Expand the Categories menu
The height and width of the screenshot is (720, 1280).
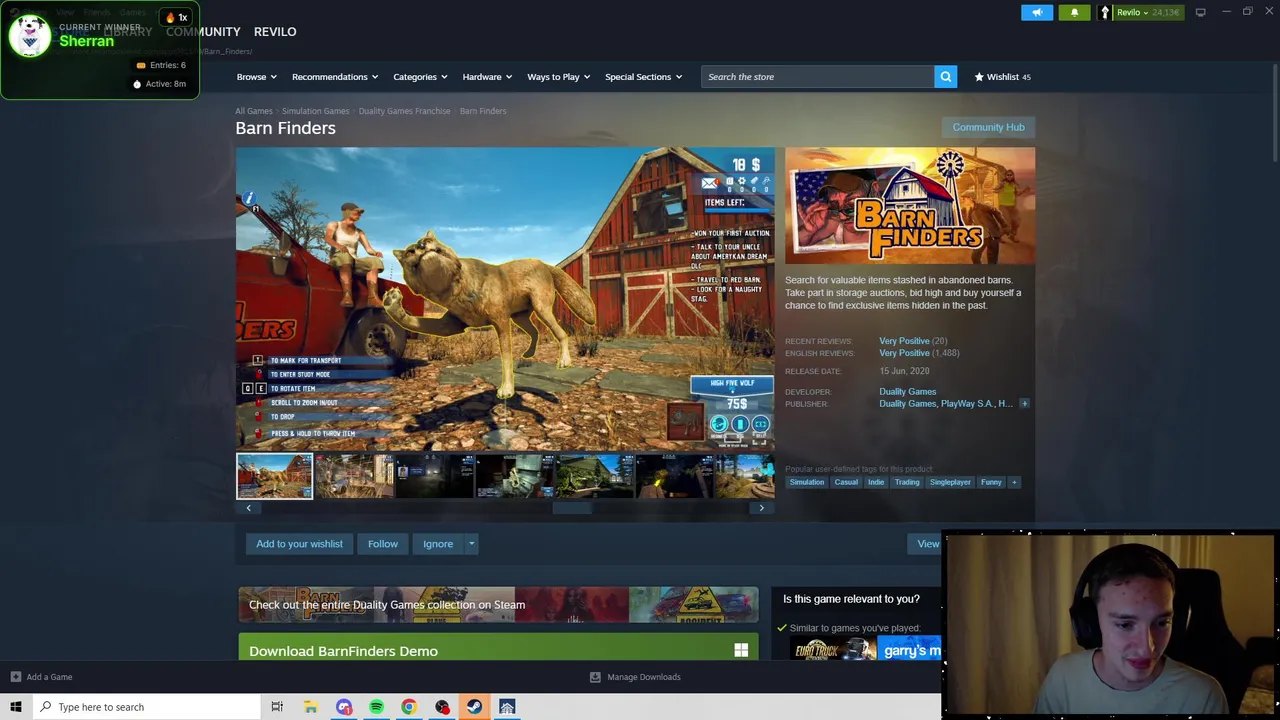419,77
